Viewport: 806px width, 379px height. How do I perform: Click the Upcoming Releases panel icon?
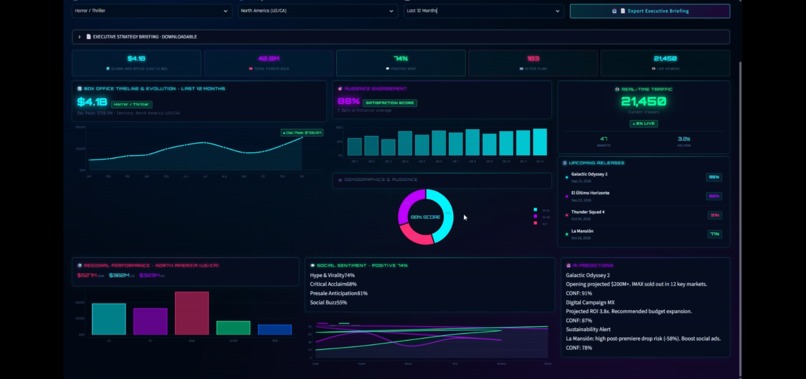[565, 163]
